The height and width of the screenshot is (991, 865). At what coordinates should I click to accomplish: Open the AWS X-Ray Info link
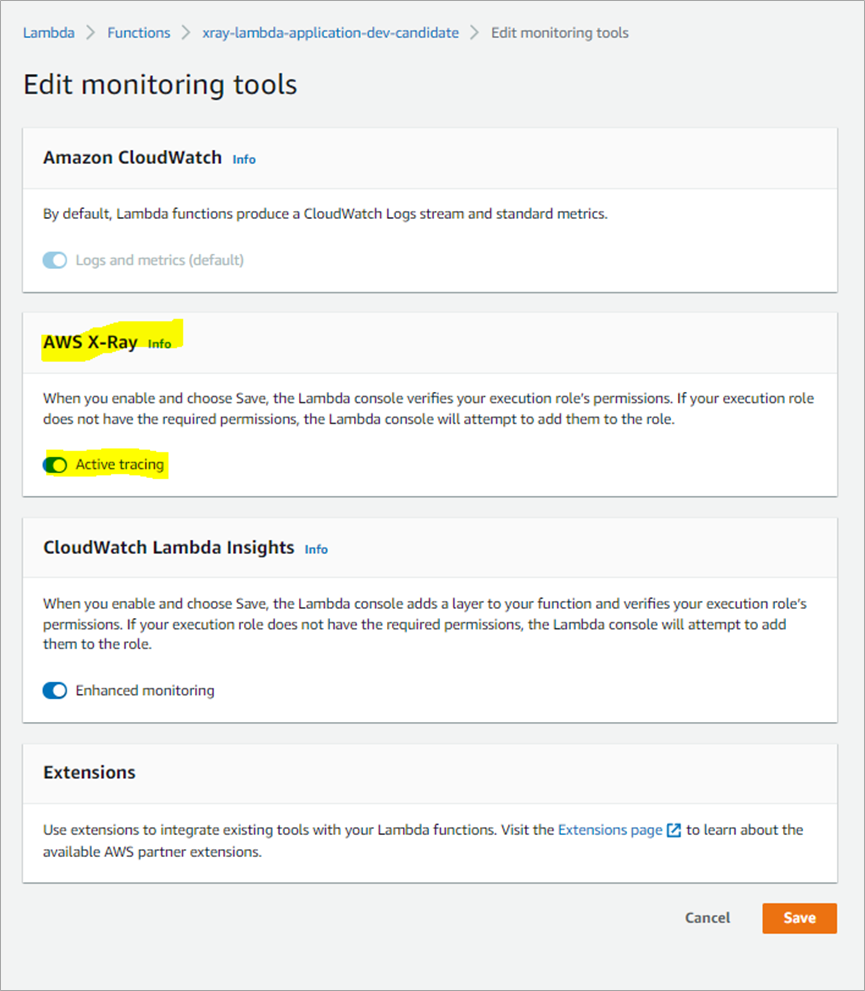[159, 344]
